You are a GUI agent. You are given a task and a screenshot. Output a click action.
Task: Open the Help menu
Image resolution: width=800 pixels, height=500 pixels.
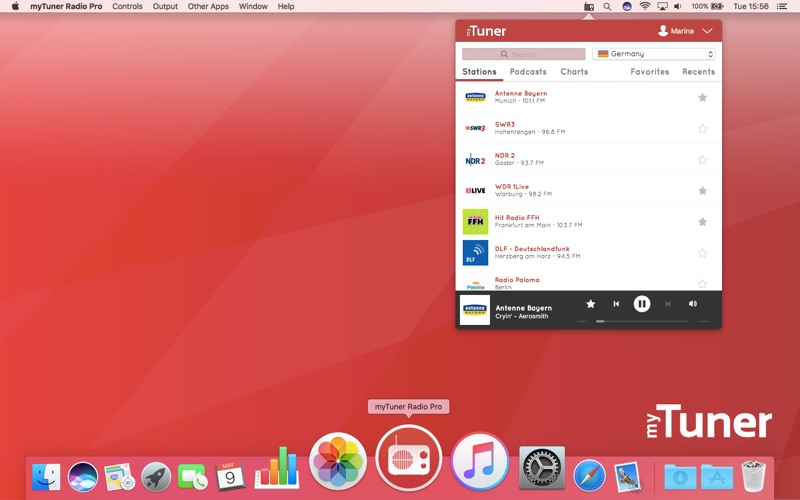(286, 7)
